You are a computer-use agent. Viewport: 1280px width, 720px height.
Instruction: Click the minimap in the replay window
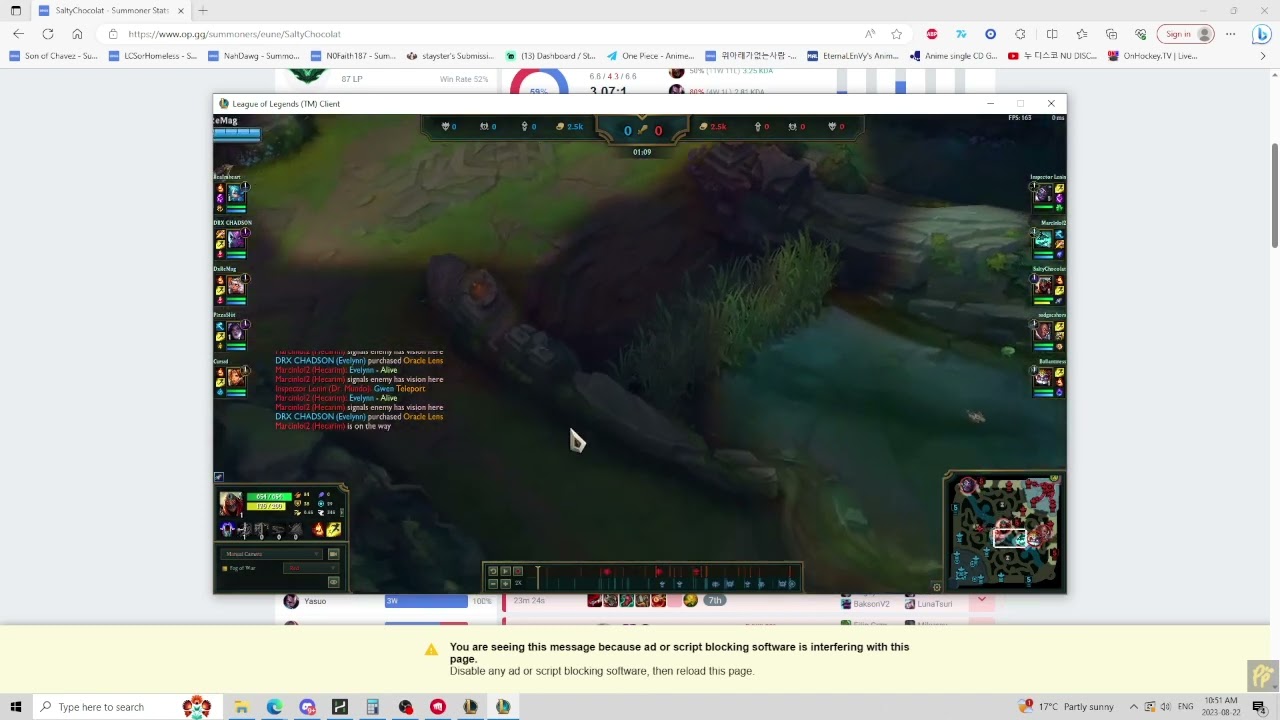(x=1004, y=533)
